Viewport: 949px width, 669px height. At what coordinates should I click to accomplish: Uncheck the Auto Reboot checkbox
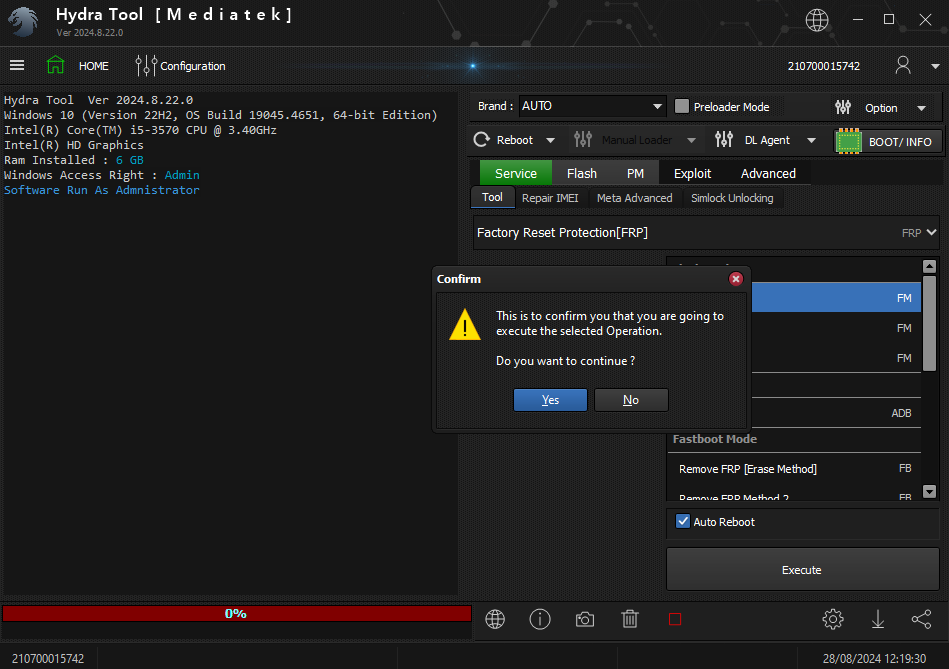(683, 521)
